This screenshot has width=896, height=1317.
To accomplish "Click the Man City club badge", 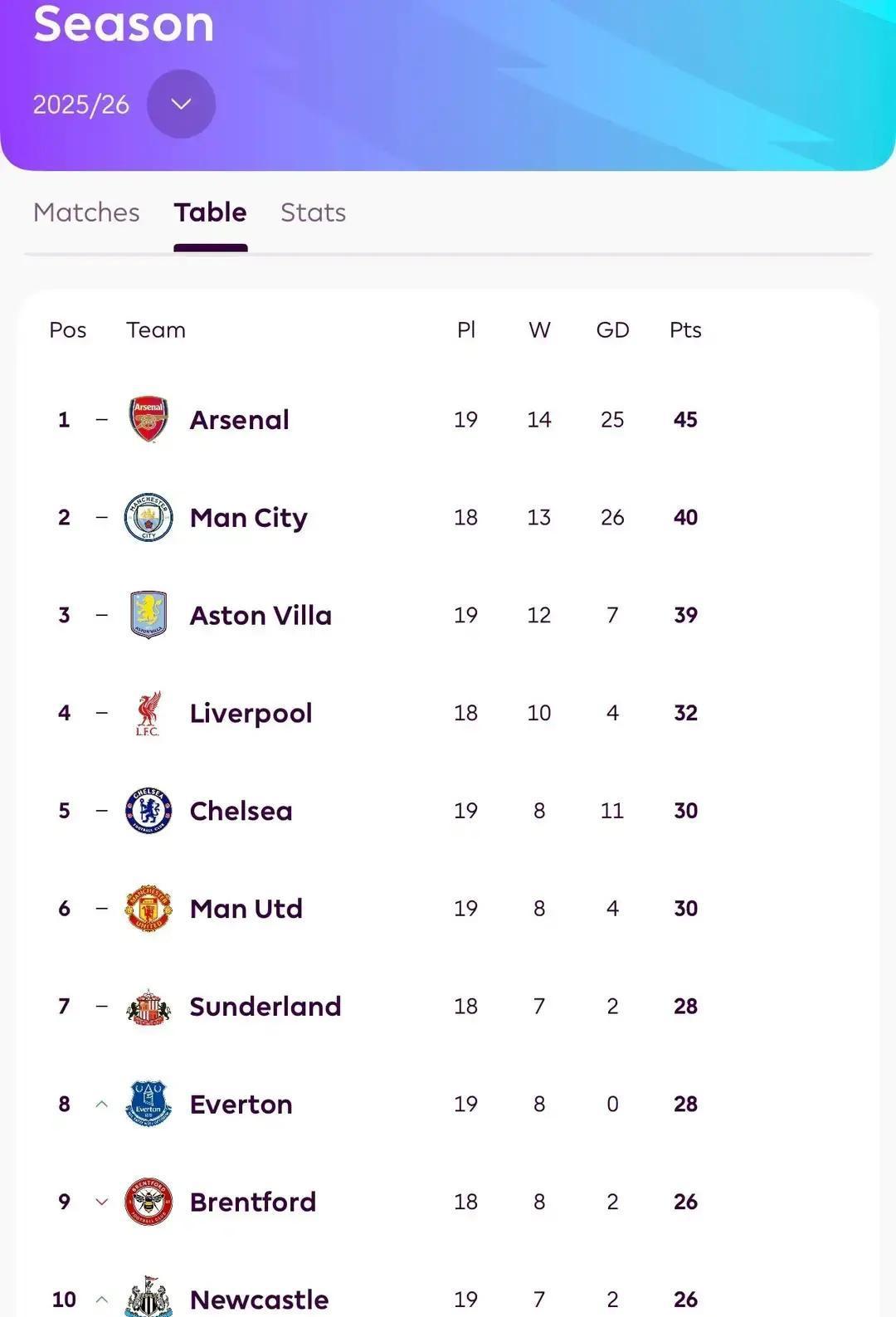I will (x=149, y=517).
